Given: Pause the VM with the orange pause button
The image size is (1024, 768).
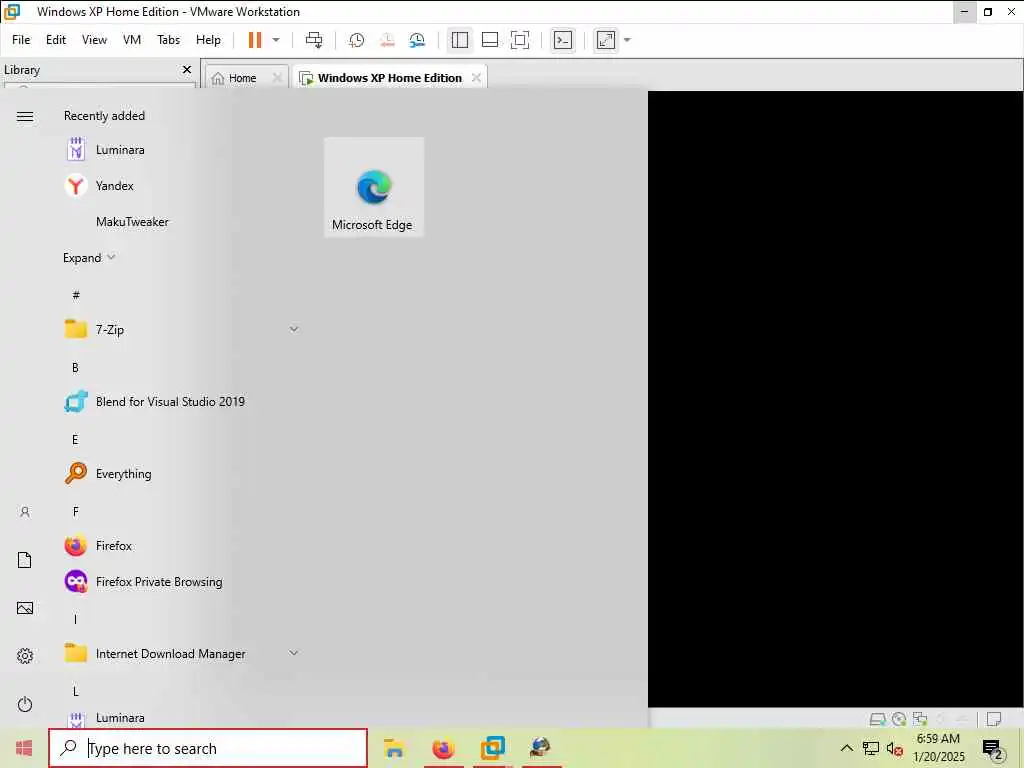Looking at the screenshot, I should tap(255, 40).
